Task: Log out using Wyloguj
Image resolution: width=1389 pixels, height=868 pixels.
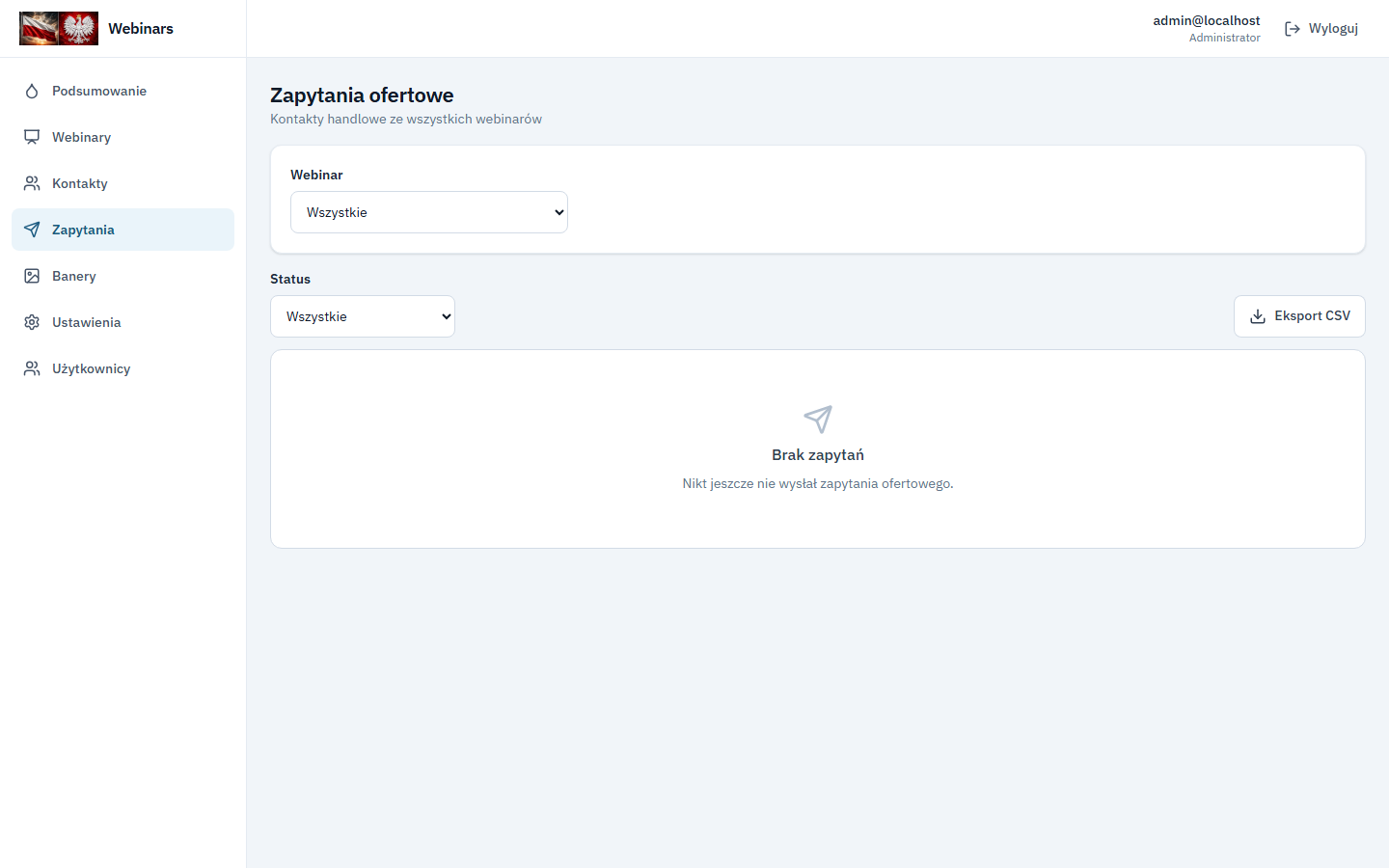Action: tap(1321, 29)
